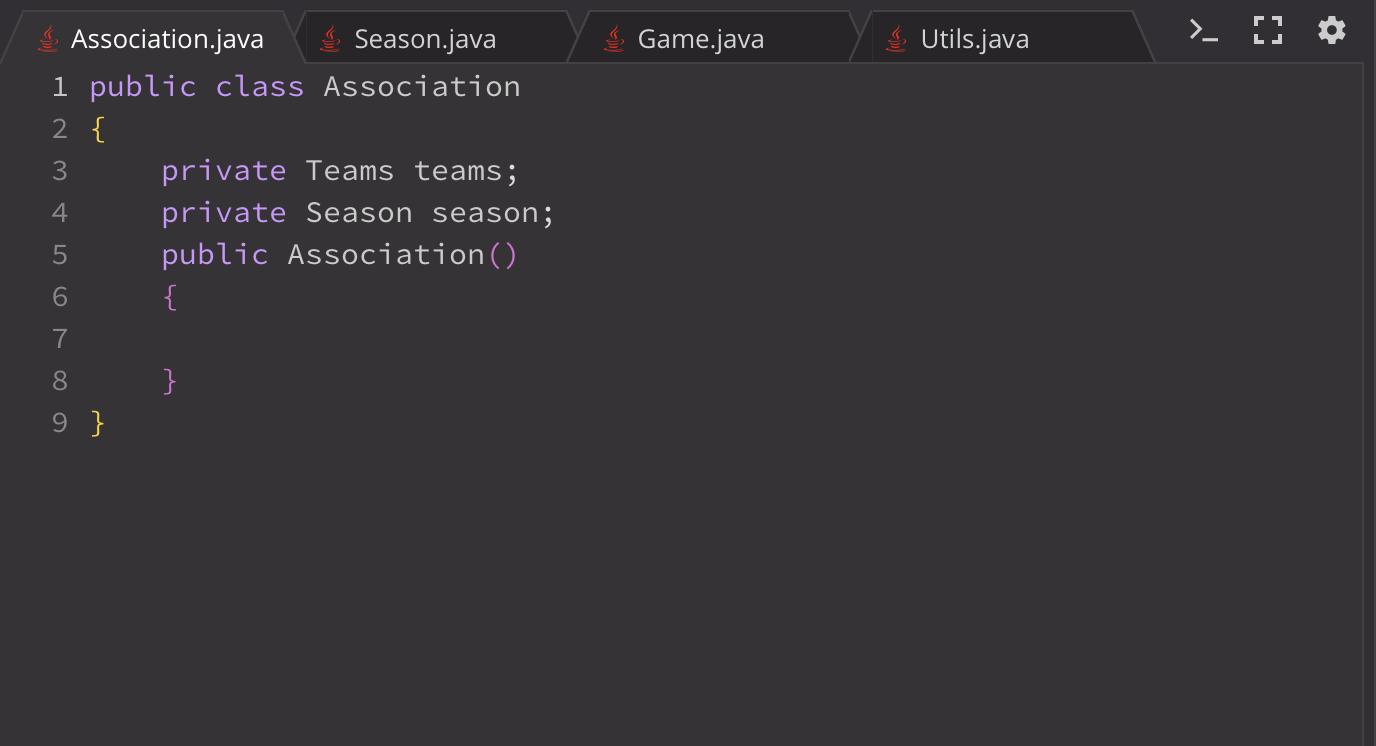The image size is (1376, 746).
Task: Click Java icon on Season.java tab
Action: [331, 39]
